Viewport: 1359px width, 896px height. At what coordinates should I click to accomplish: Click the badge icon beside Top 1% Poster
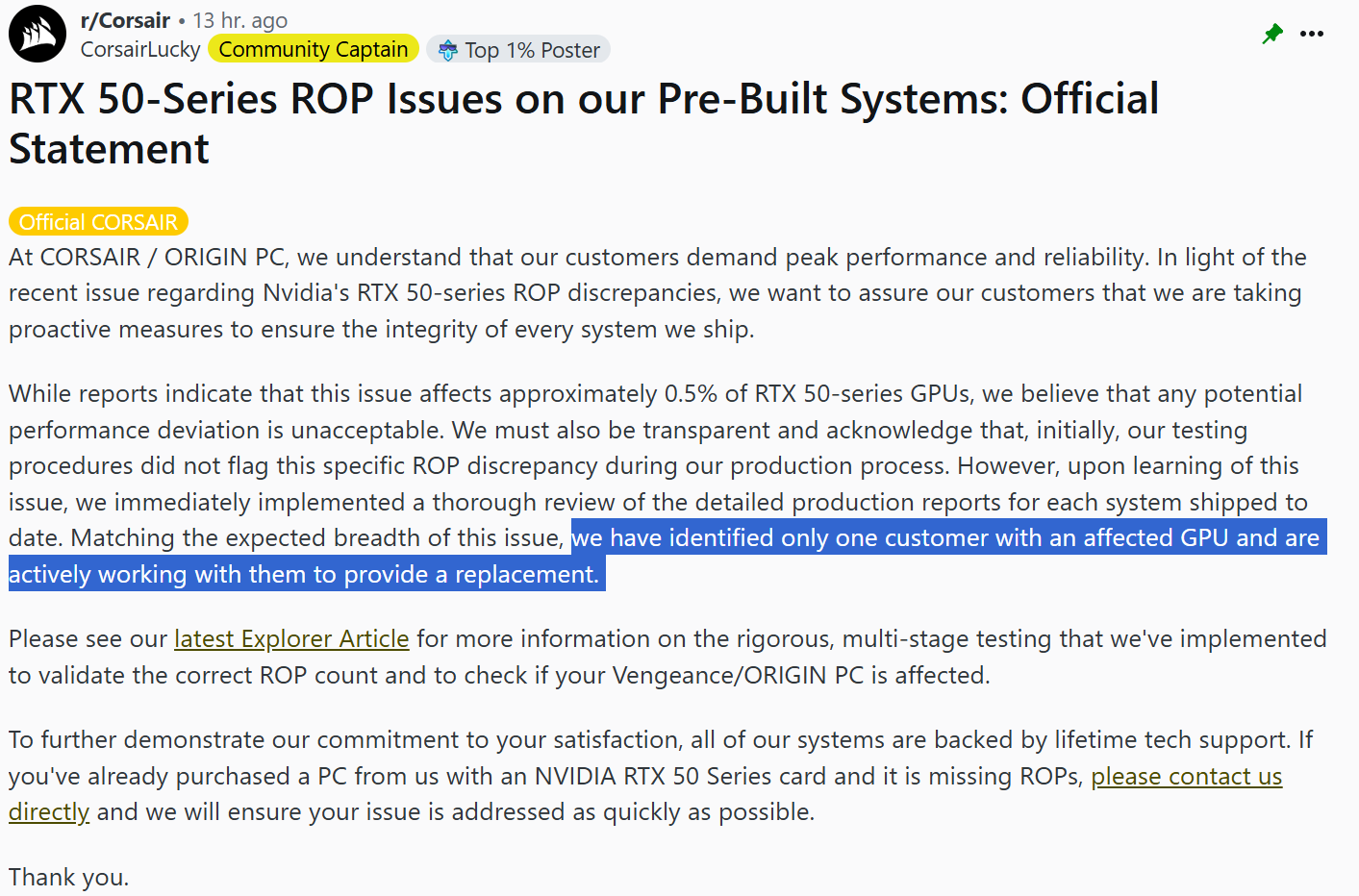[x=447, y=50]
